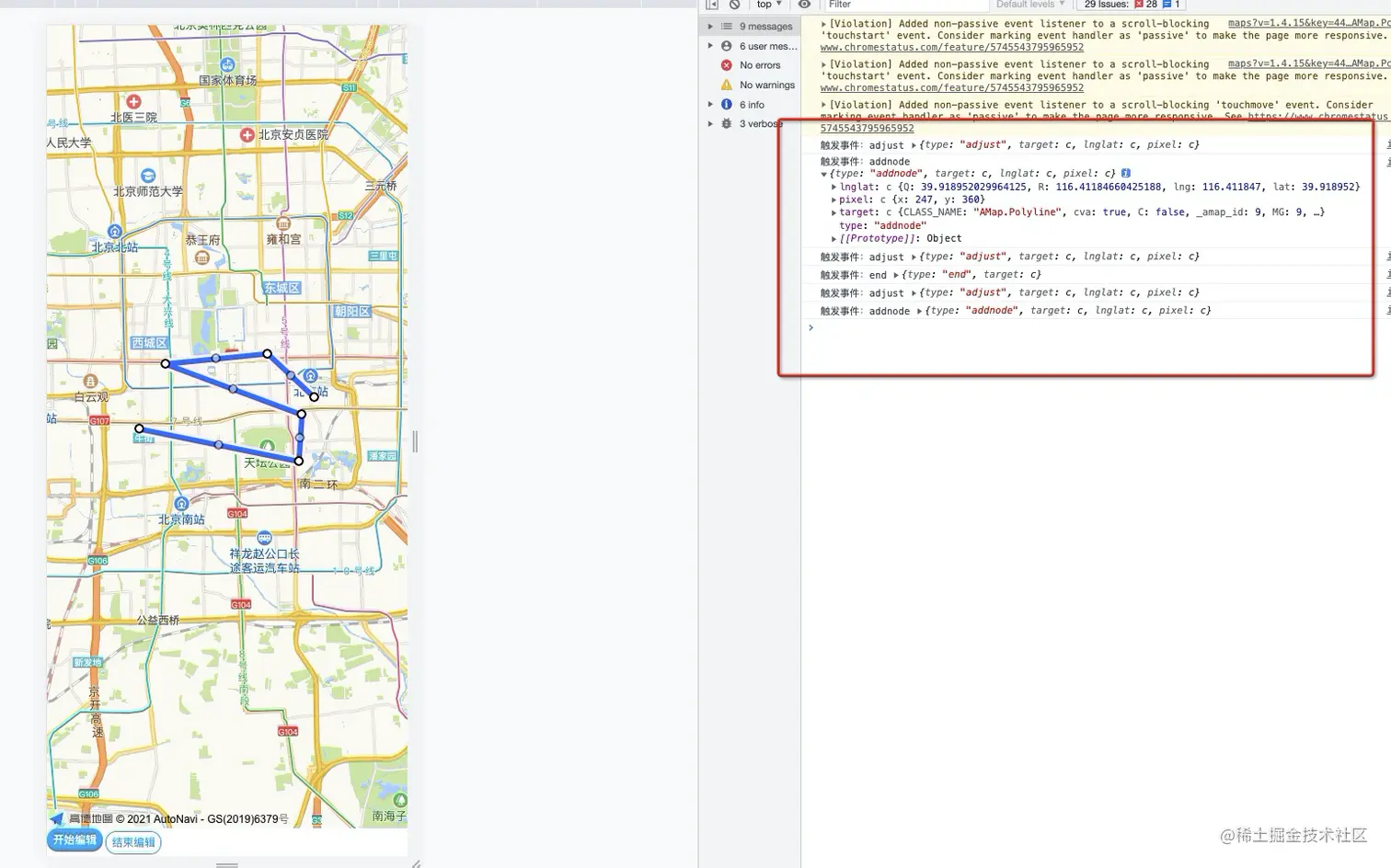Click the user icon beside 6 user messages
This screenshot has width=1391, height=868.
(727, 46)
